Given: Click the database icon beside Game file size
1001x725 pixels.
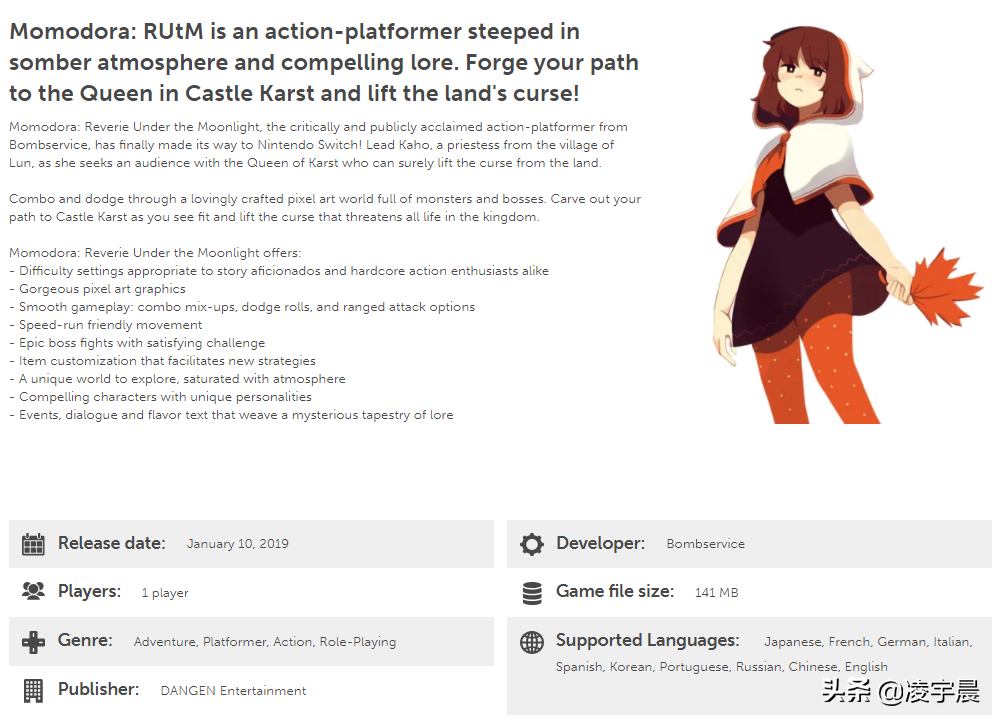Looking at the screenshot, I should [x=532, y=593].
